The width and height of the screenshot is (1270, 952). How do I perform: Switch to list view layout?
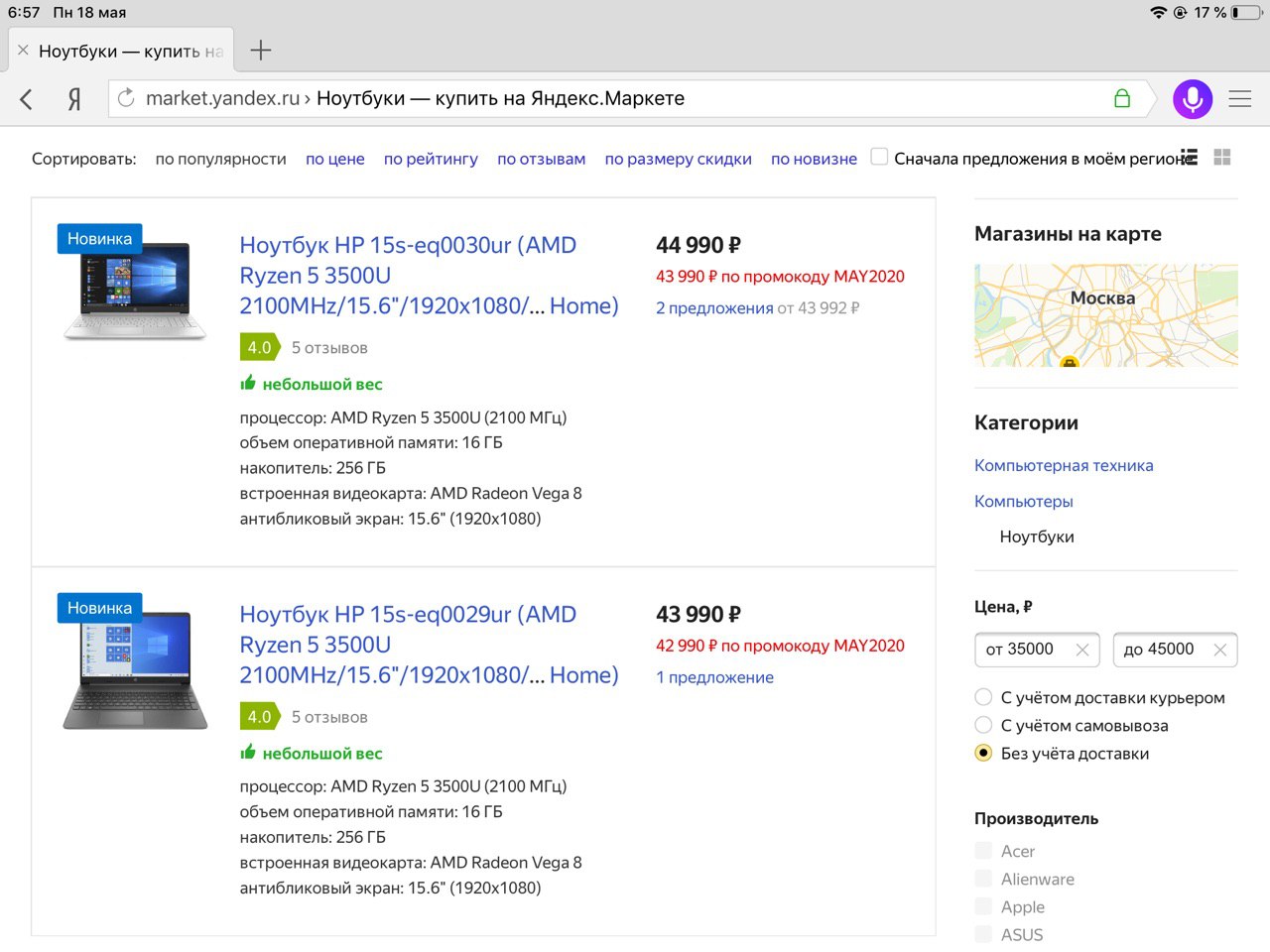pyautogui.click(x=1190, y=157)
